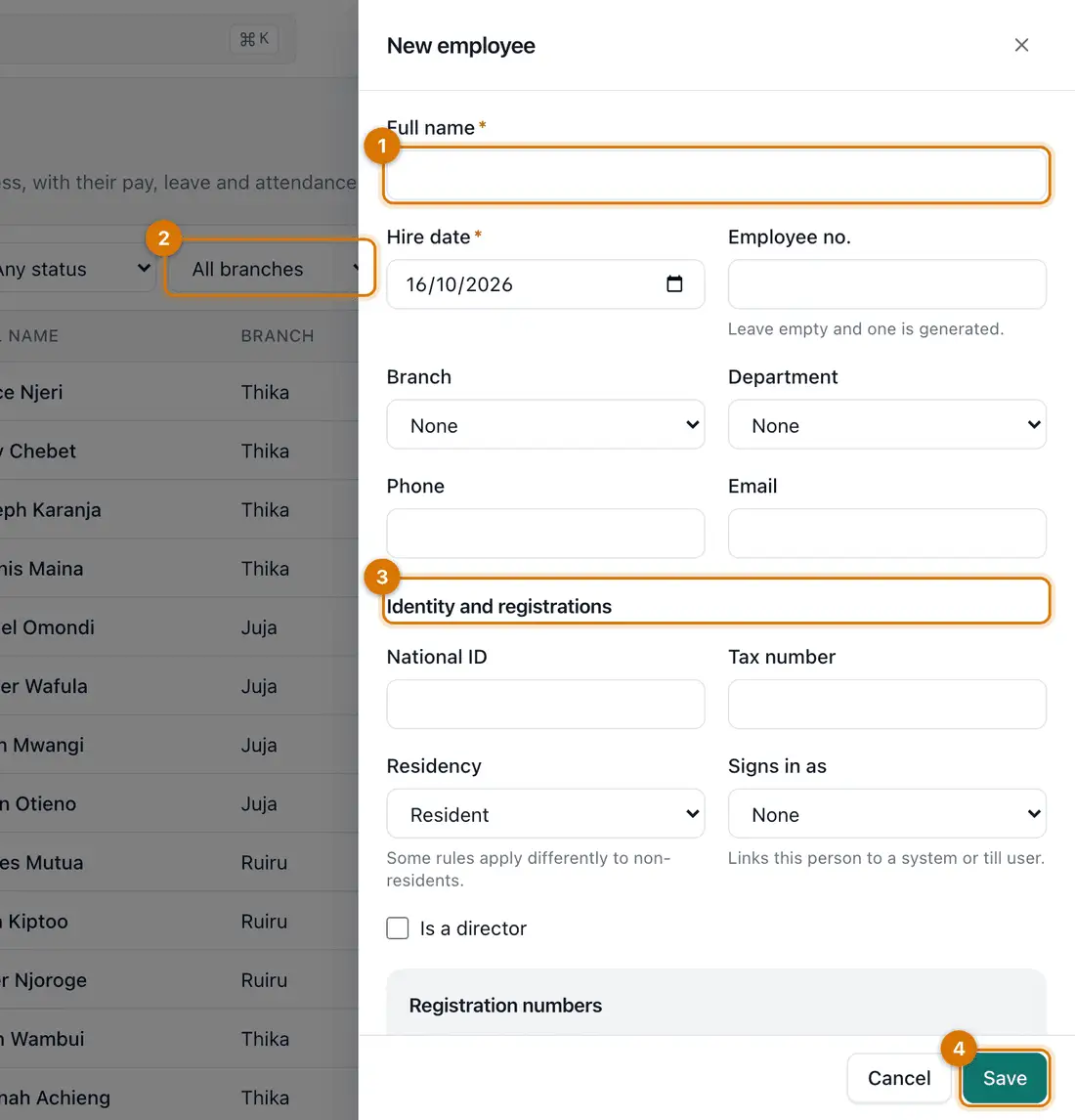This screenshot has height=1120, width=1075.
Task: Open the Hire date calendar picker icon
Action: coord(674,283)
